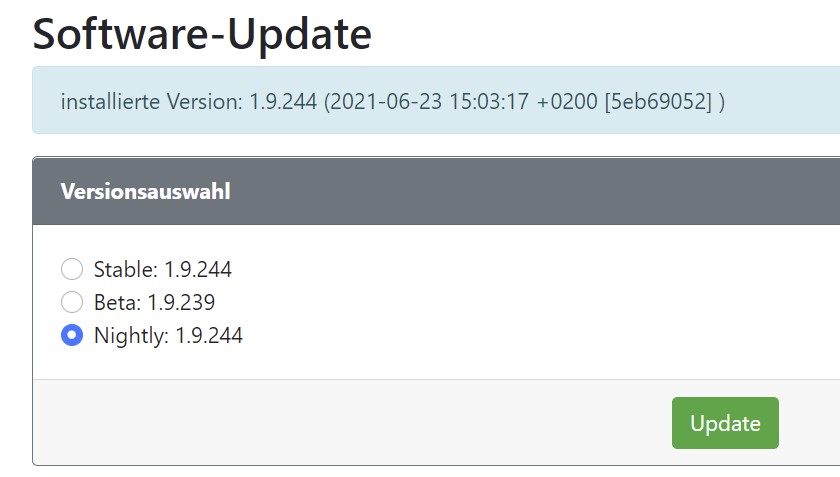Click the 'installierte Version' text in banner
Viewport: 840px width, 477px height.
click(151, 102)
